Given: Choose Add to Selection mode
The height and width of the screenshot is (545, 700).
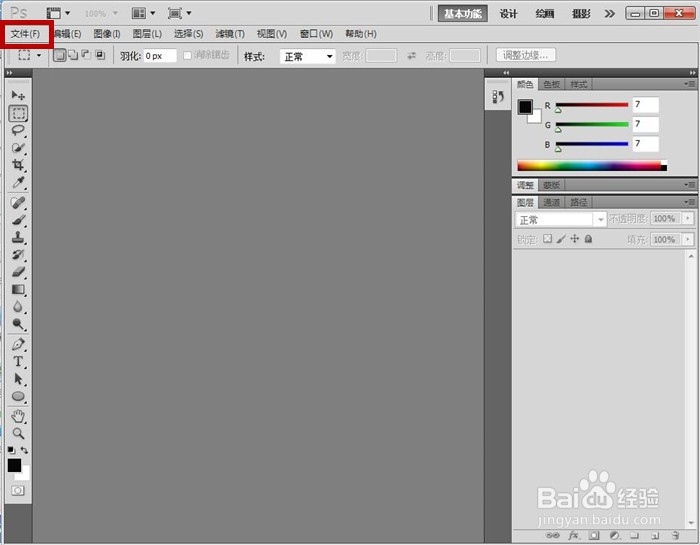Looking at the screenshot, I should [73, 55].
